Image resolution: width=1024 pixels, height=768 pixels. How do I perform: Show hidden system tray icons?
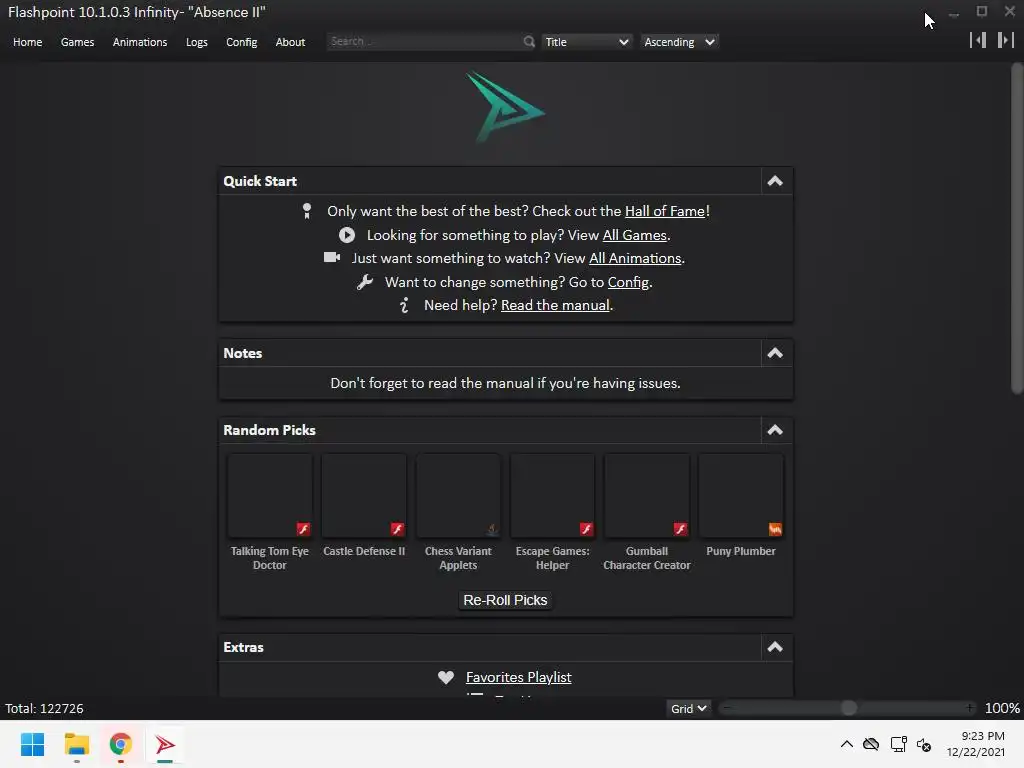[x=846, y=744]
